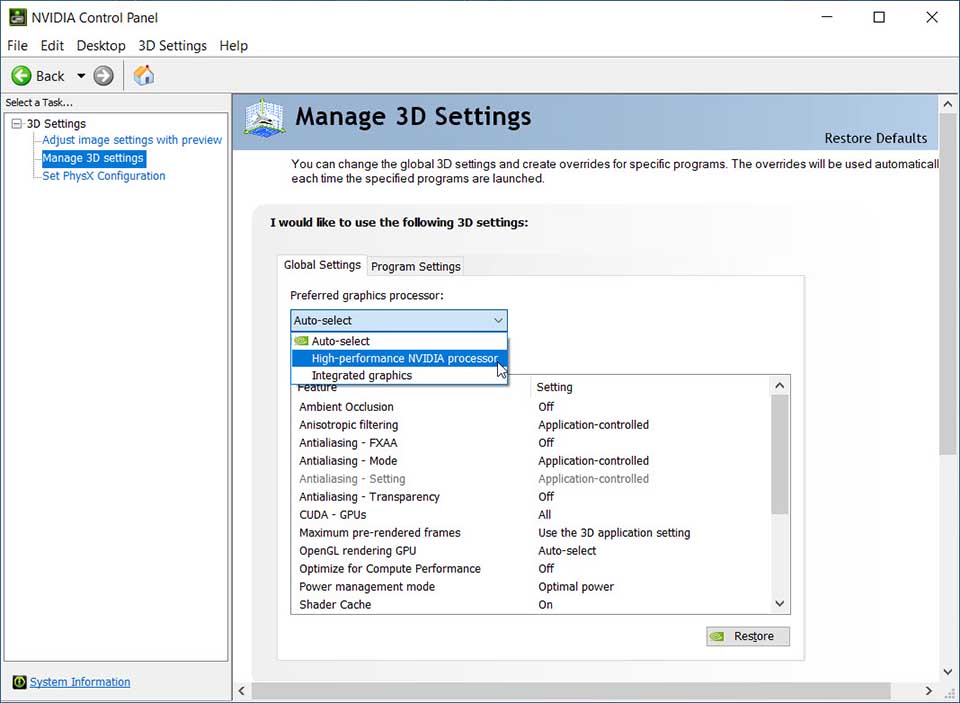Switch to the Program Settings tab
960x703 pixels.
(416, 266)
